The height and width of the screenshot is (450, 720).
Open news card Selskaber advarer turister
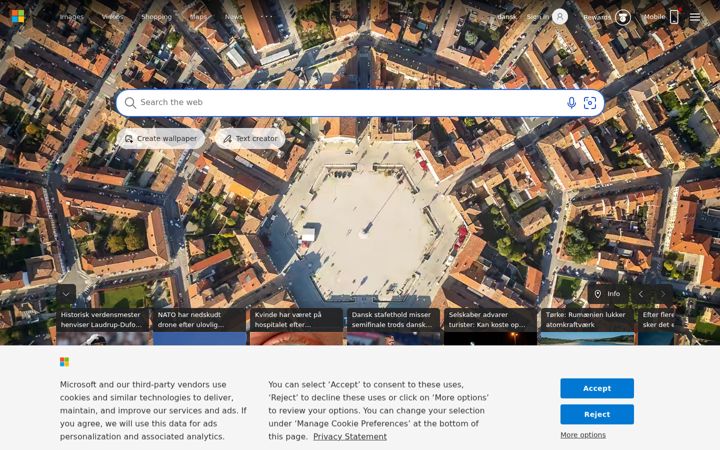490,326
